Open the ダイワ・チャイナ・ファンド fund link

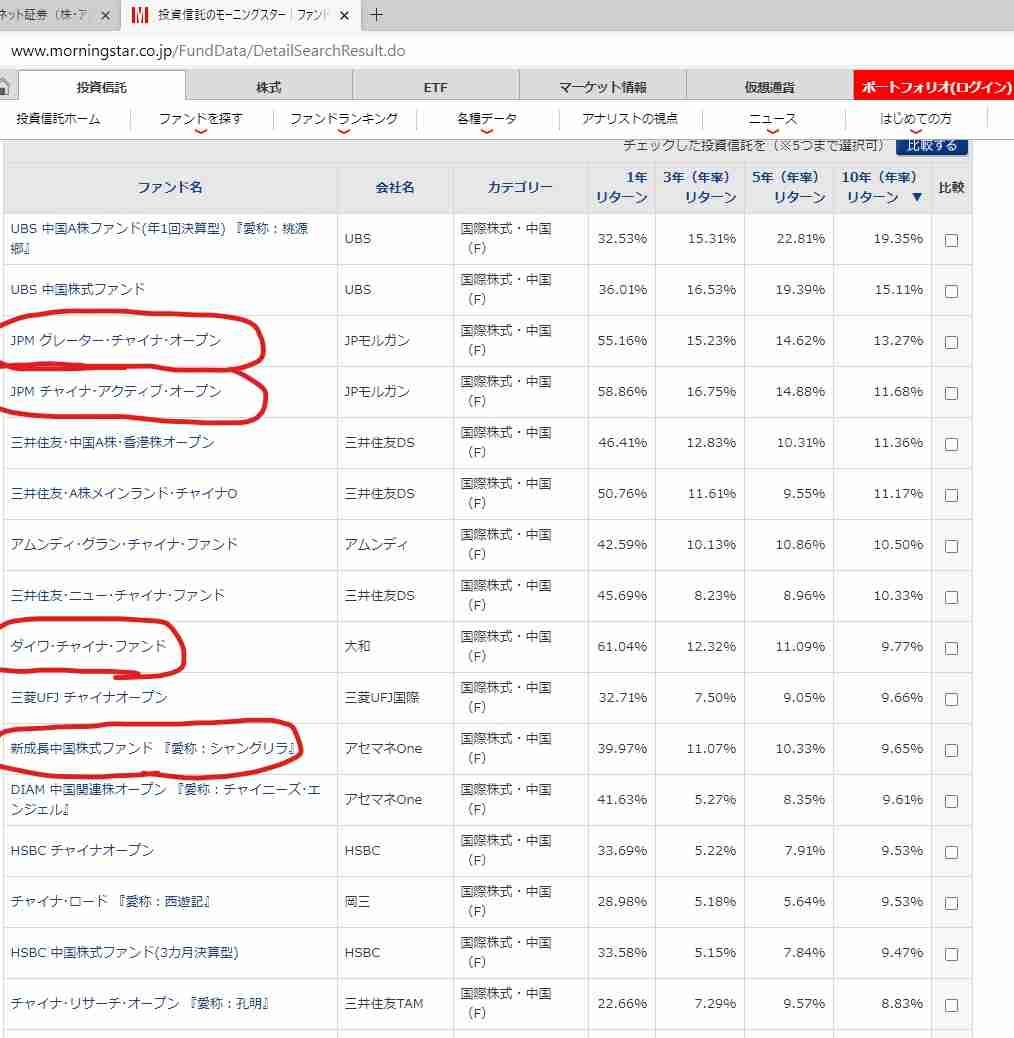pos(88,646)
